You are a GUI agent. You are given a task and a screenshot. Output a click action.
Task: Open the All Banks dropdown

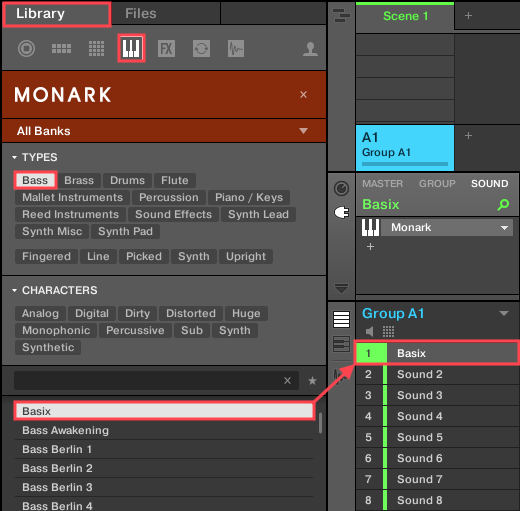[303, 131]
